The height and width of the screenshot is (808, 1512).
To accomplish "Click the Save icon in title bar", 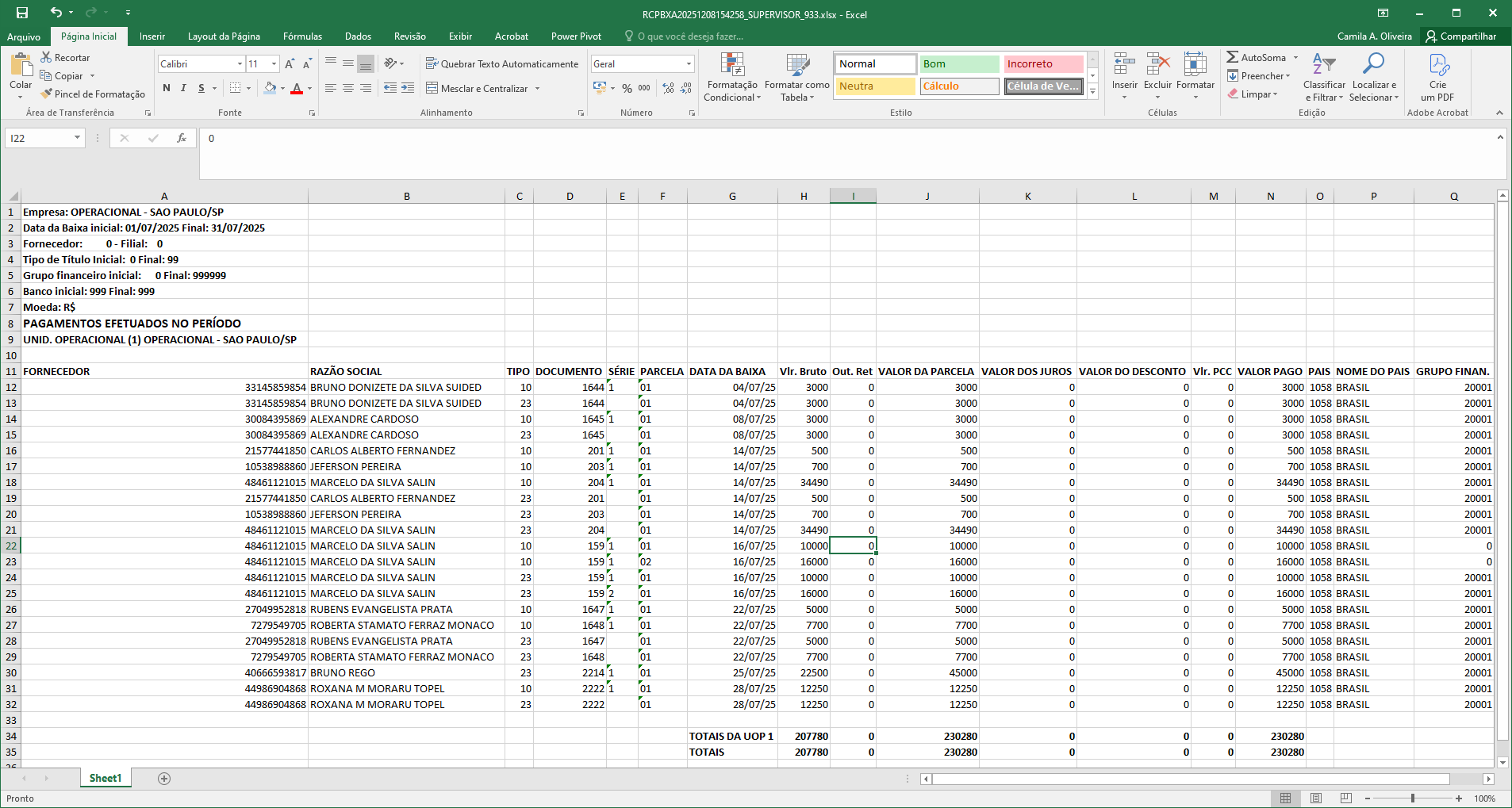I will click(x=22, y=13).
